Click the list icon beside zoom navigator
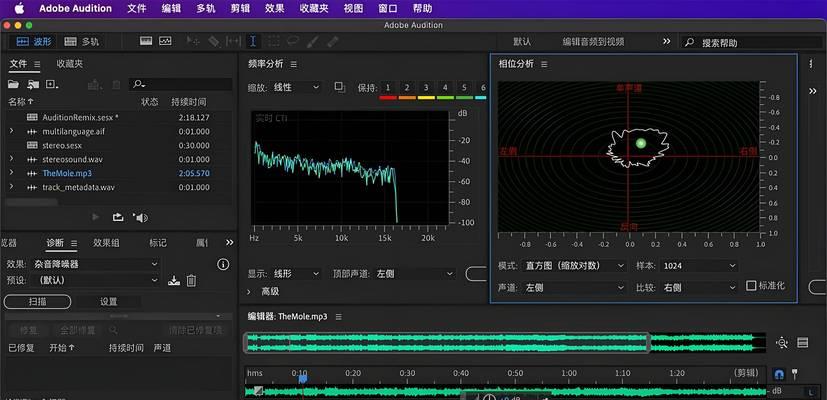The image size is (827, 400). (803, 343)
